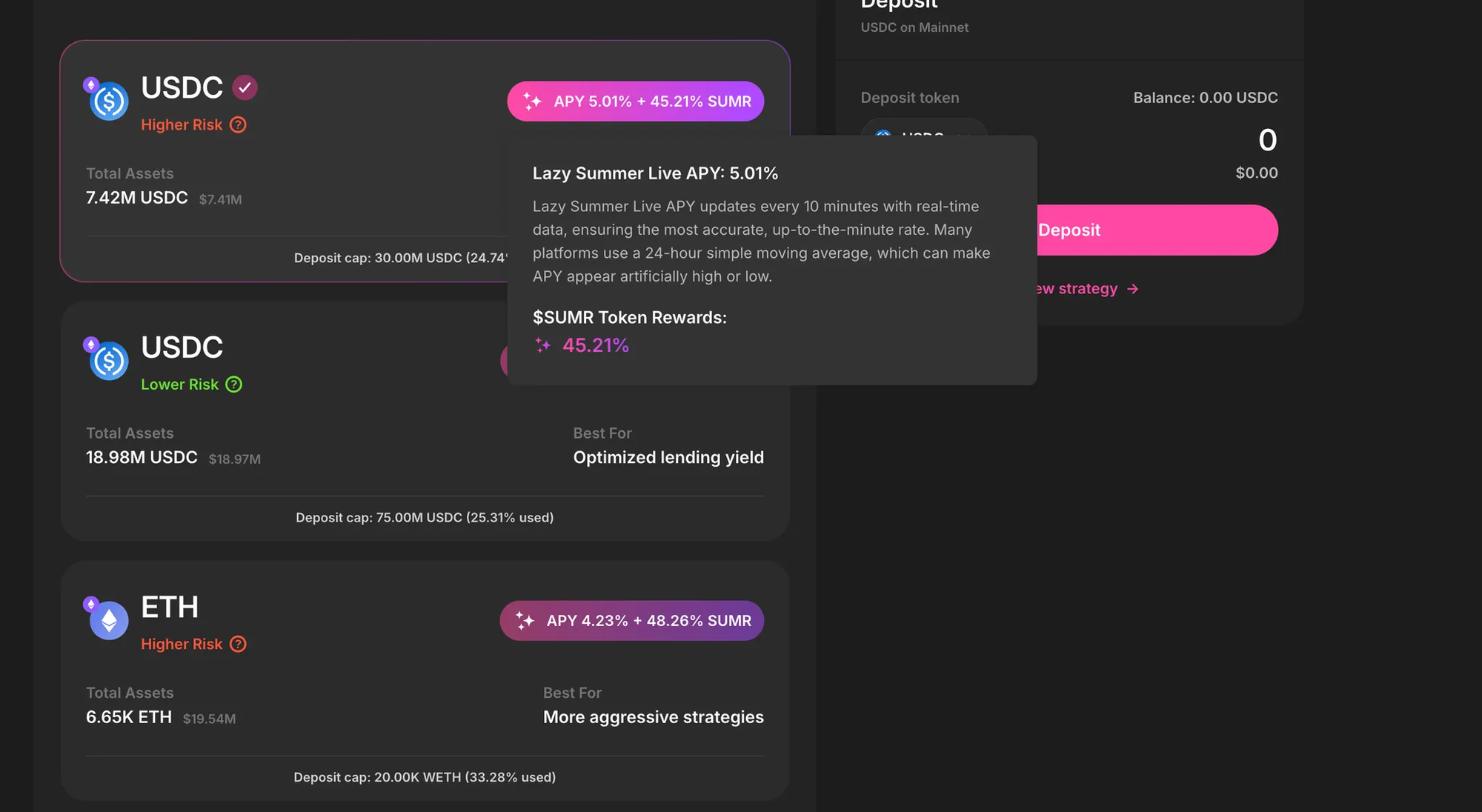Open the Deposit token selector dropdown
1482x812 pixels.
coord(923,129)
